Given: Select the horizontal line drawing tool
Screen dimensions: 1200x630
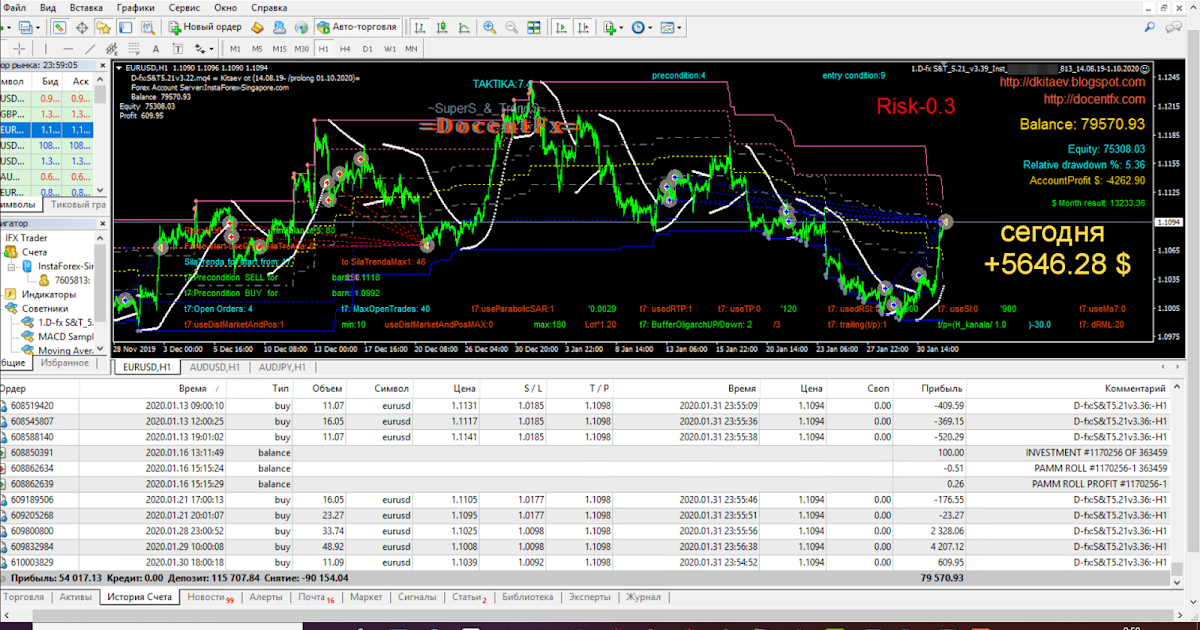Looking at the screenshot, I should [x=70, y=48].
